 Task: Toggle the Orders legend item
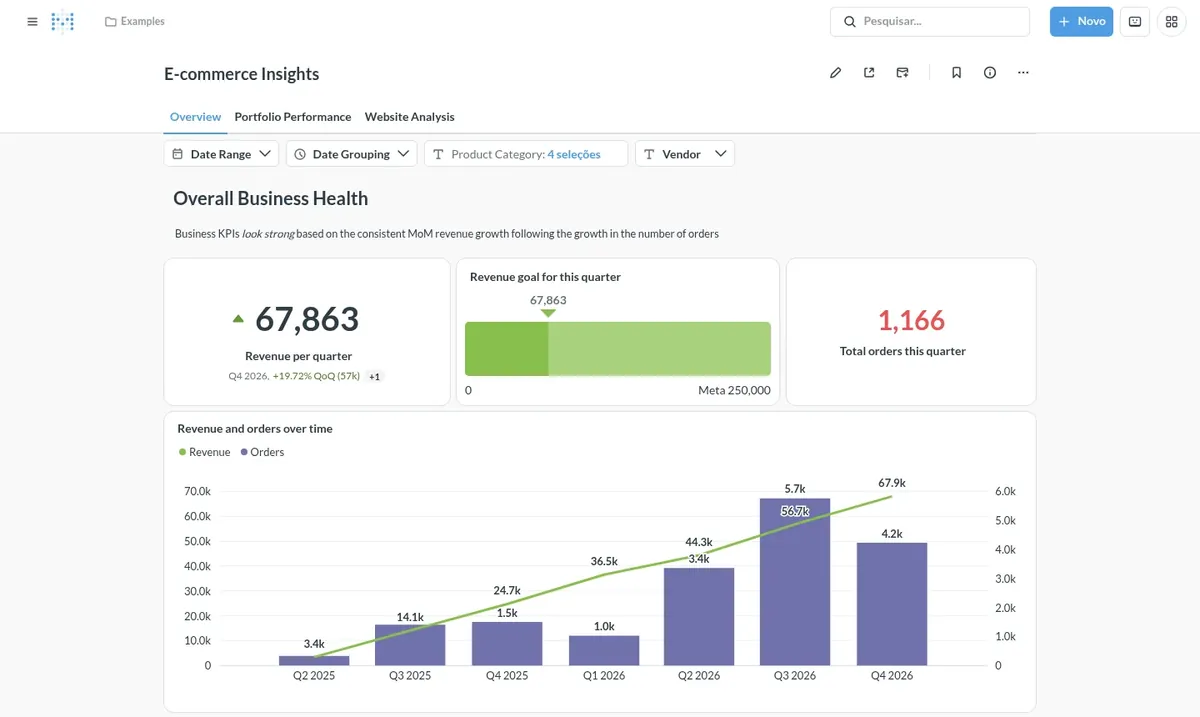click(262, 452)
